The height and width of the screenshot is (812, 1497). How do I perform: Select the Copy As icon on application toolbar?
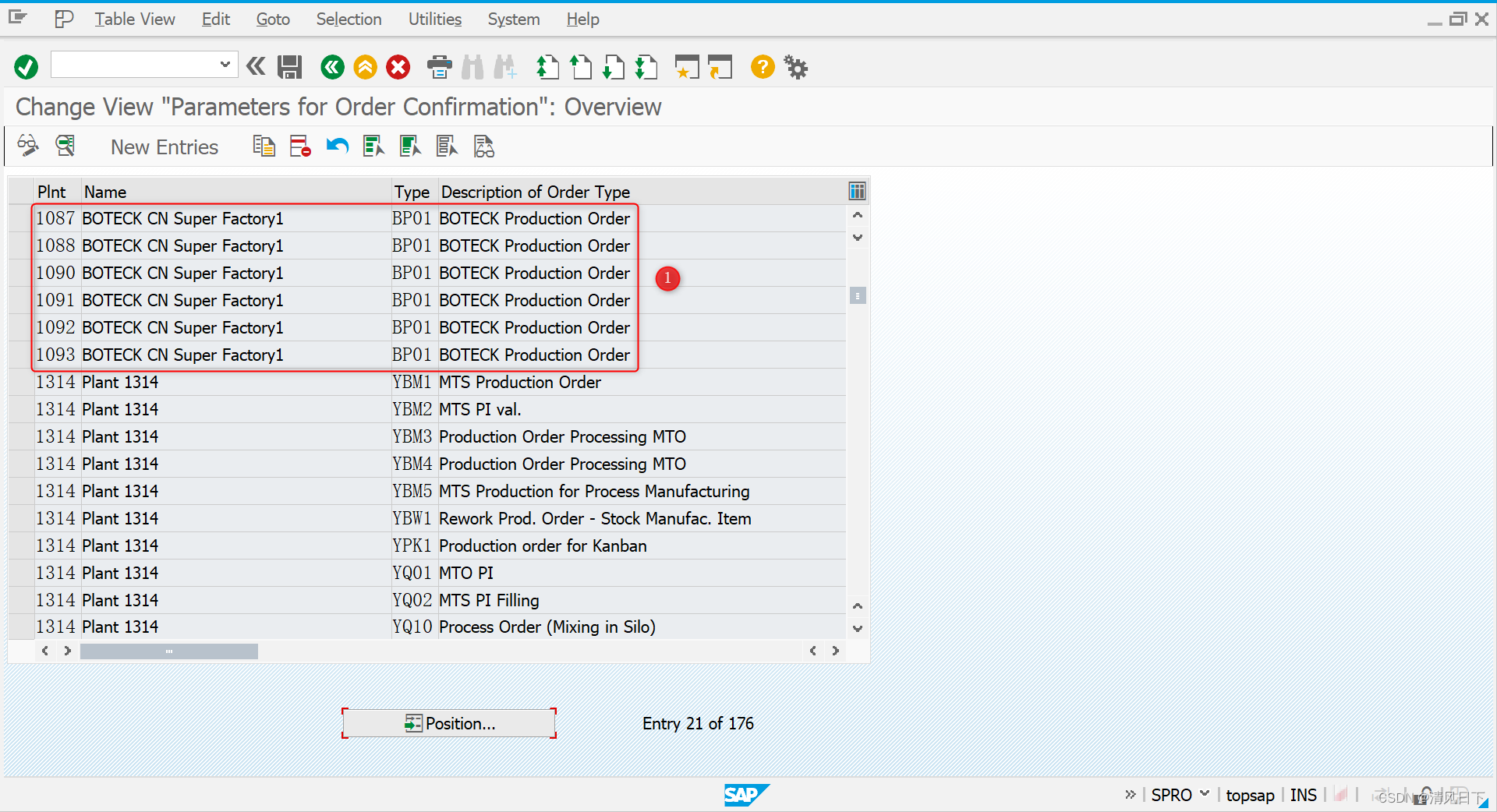pos(264,146)
